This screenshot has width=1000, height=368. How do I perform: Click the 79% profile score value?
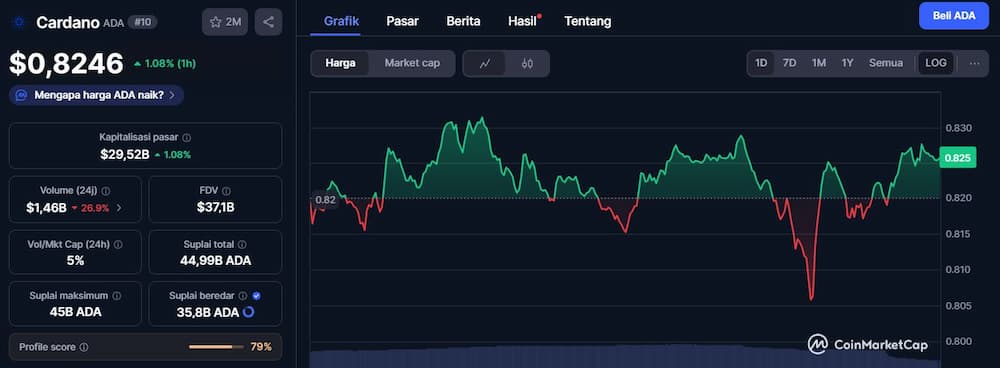[x=261, y=348]
